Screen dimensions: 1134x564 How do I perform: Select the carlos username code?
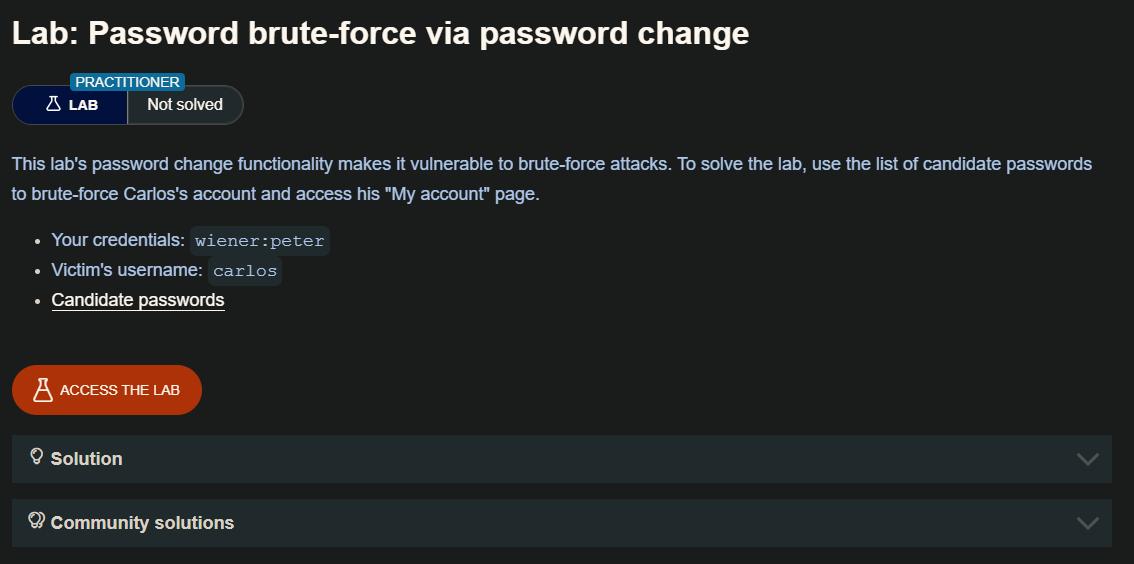pos(246,271)
